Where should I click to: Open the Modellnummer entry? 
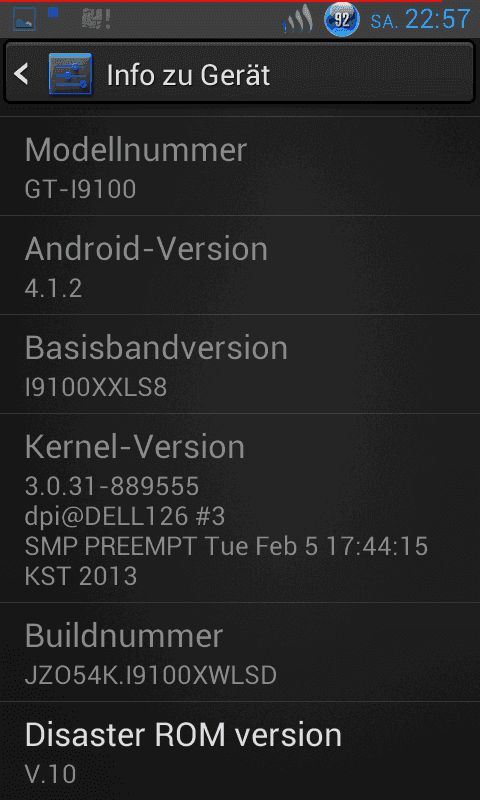[240, 166]
